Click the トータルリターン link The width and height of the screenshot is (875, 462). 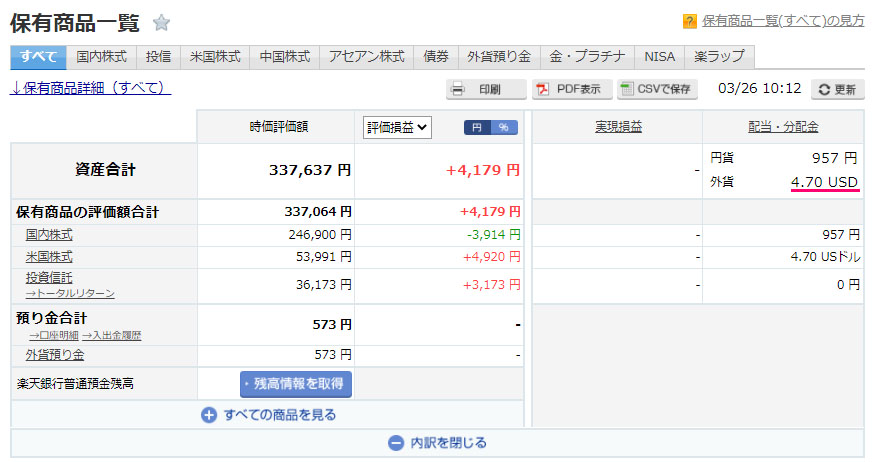tap(70, 293)
